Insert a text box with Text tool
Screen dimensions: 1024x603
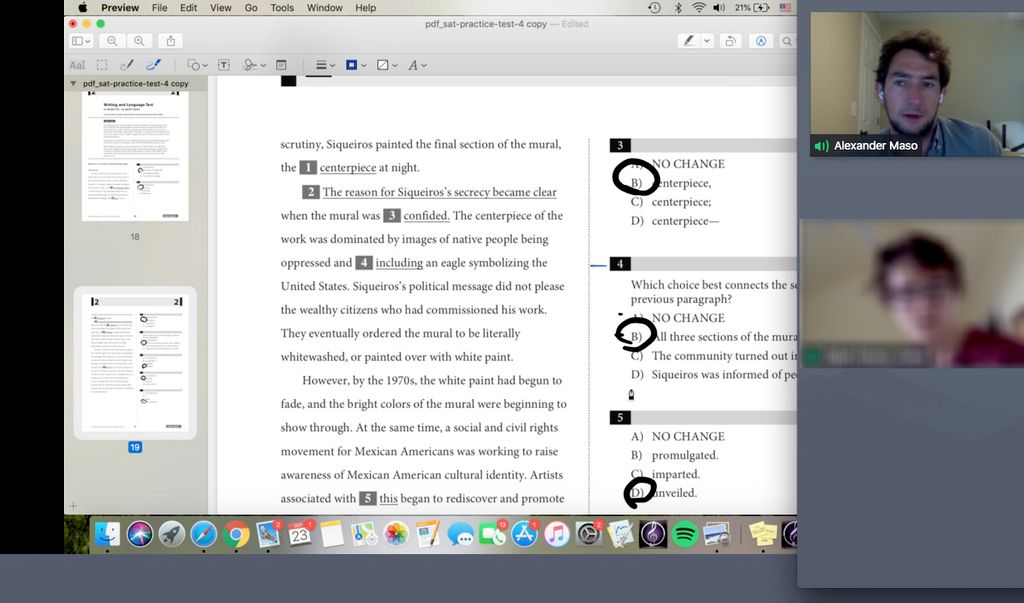tap(223, 65)
